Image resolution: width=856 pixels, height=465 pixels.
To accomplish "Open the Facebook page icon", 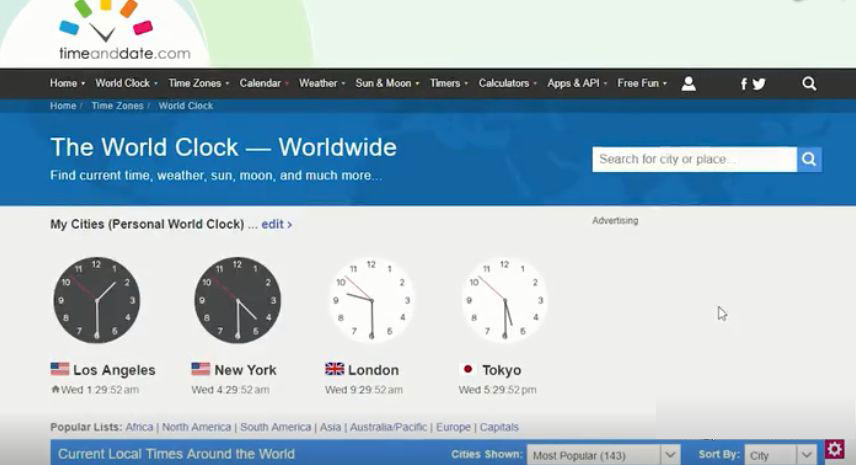I will [x=743, y=84].
